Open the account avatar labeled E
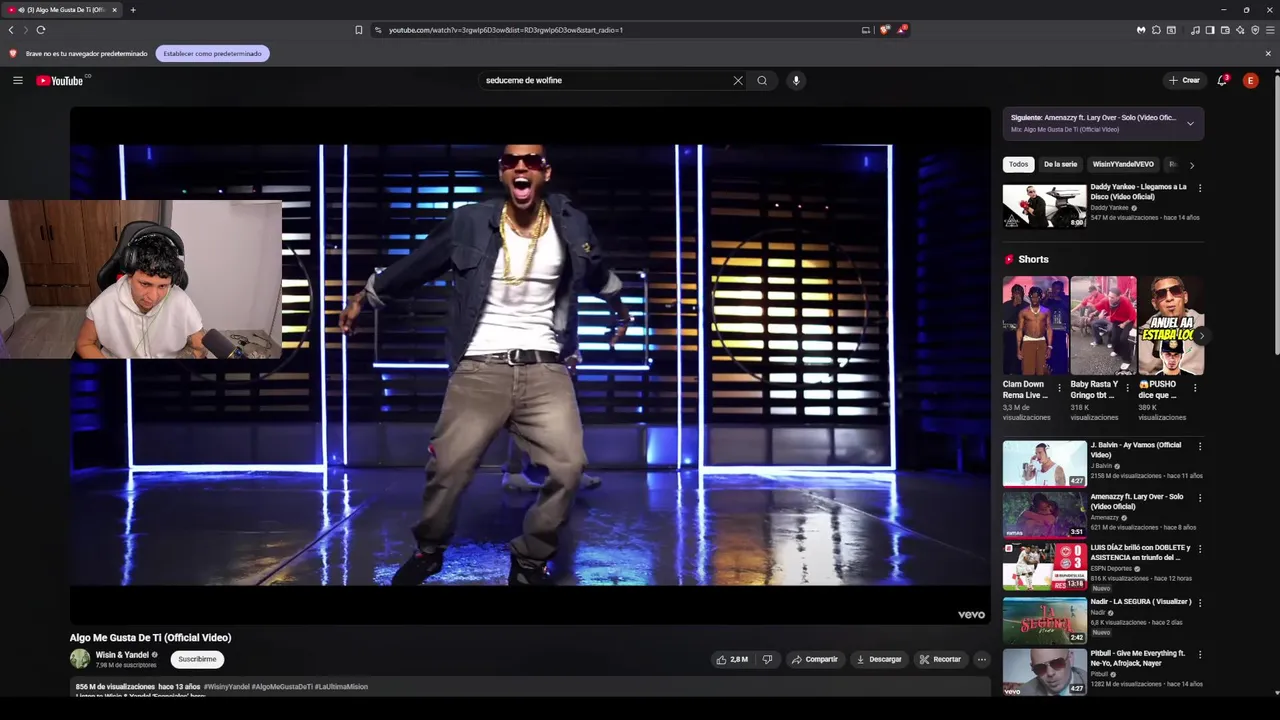 pyautogui.click(x=1250, y=80)
